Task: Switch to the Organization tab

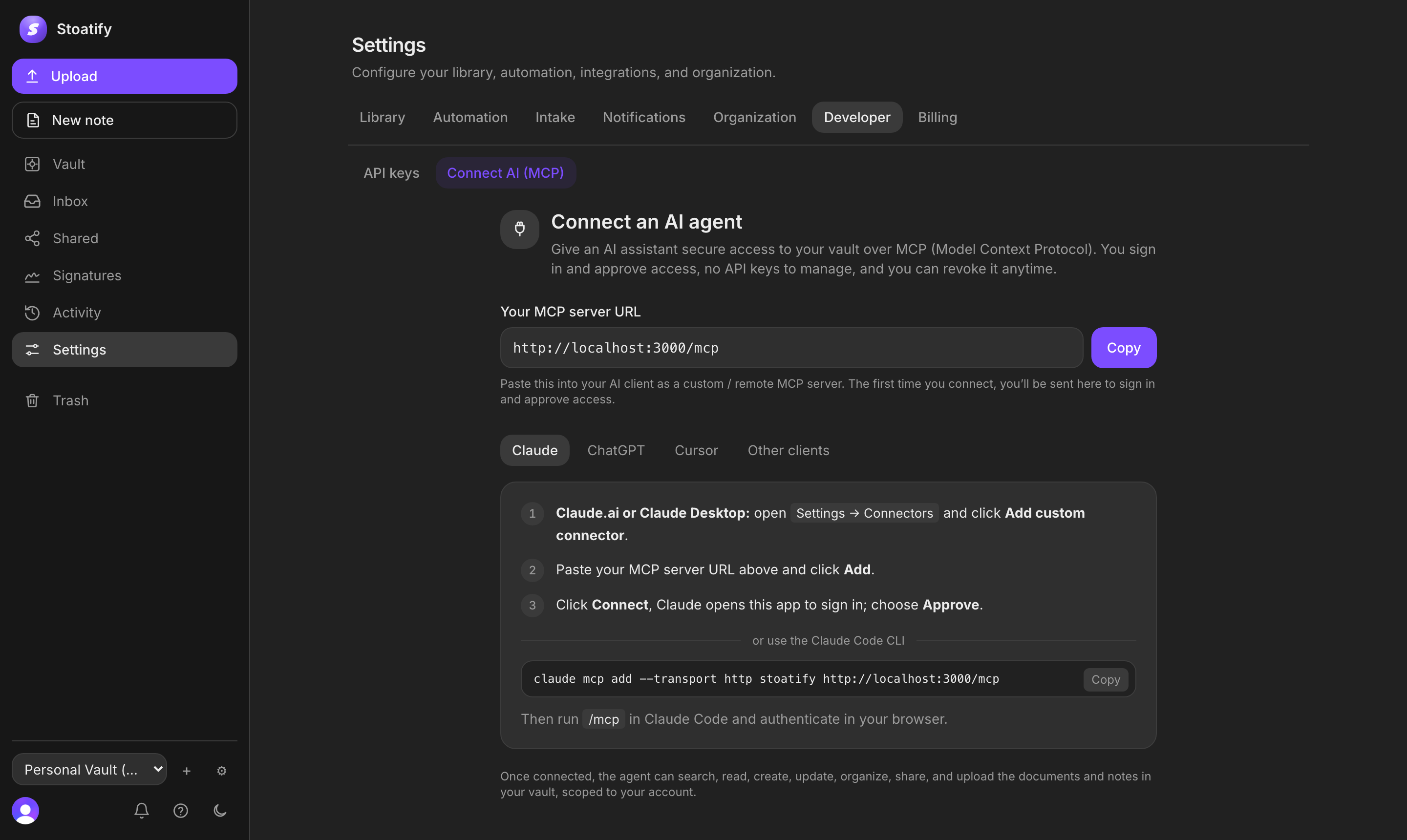Action: click(754, 117)
